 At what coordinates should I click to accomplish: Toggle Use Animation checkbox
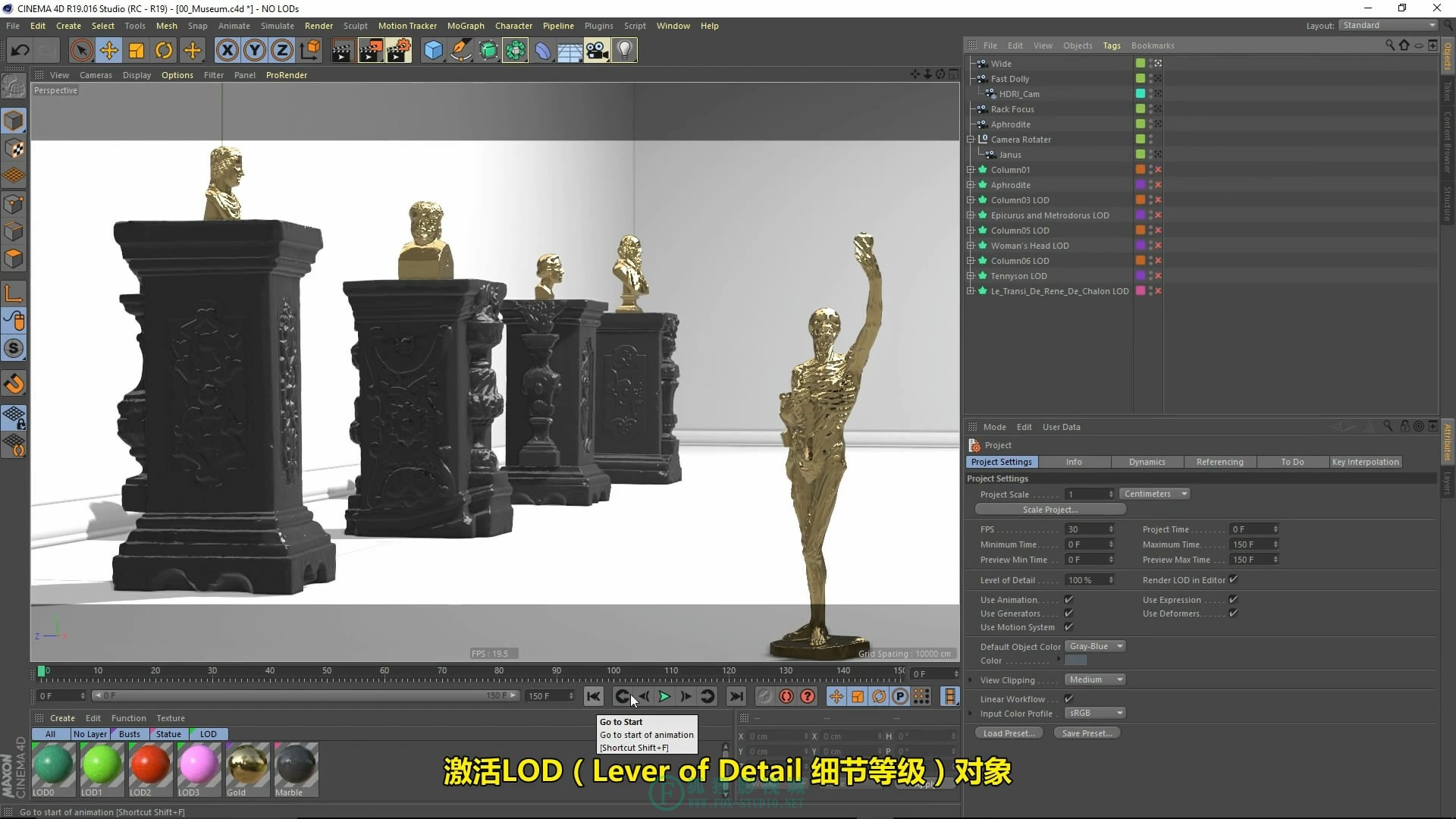pos(1068,599)
